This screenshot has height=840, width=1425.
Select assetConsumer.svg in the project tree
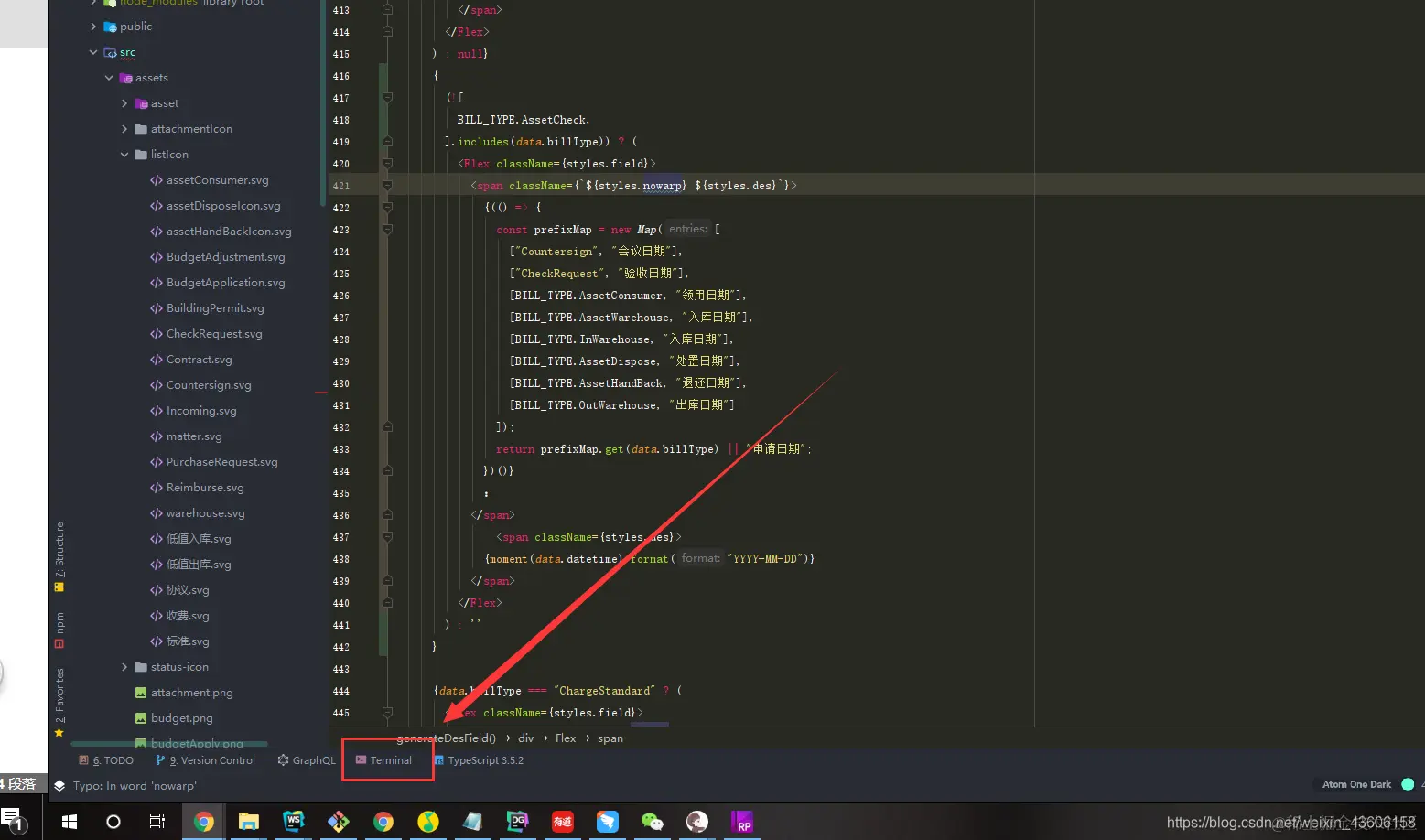point(210,180)
